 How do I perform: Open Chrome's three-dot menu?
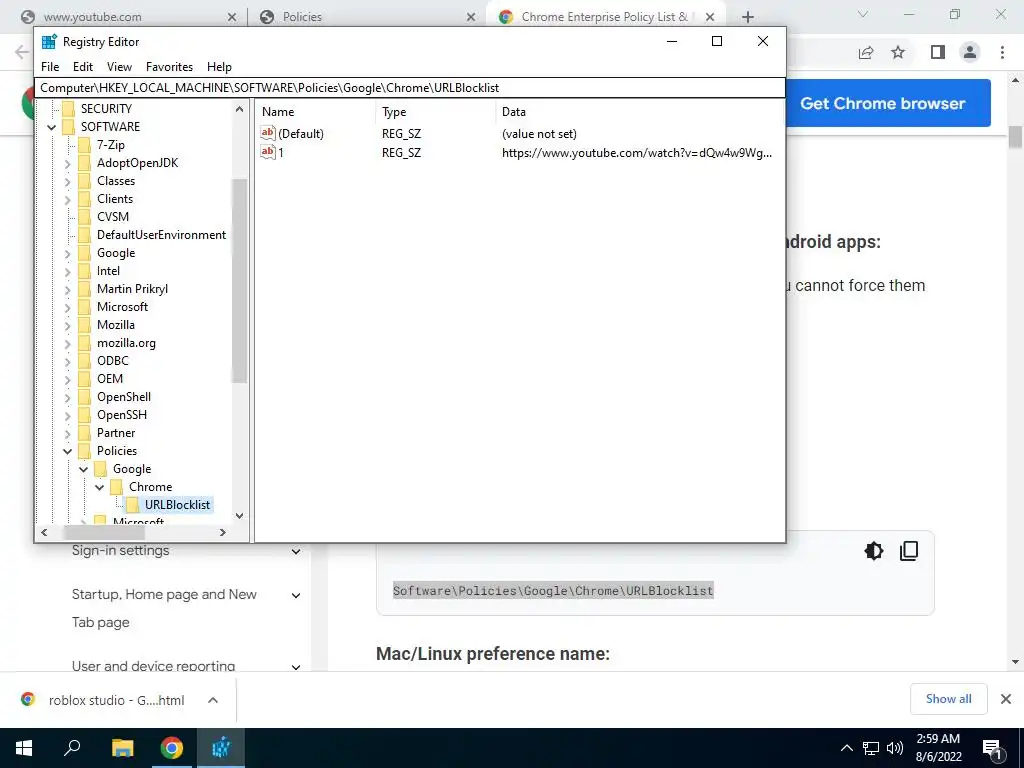click(1002, 52)
